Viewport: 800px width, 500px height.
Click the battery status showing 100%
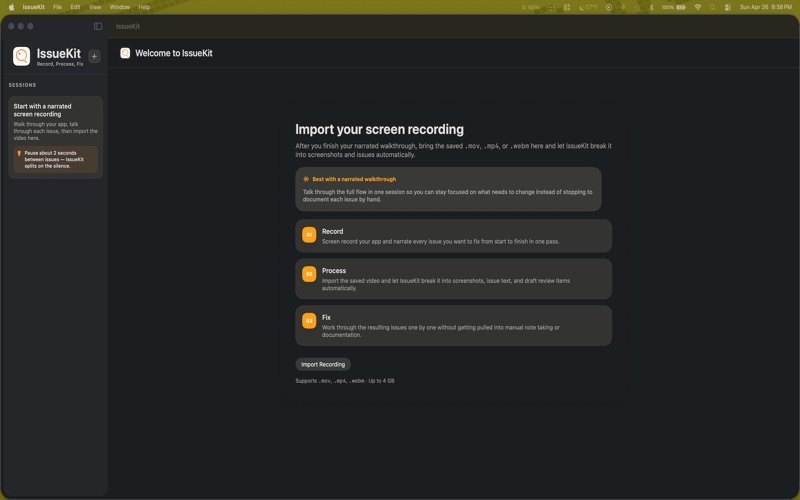(673, 7)
